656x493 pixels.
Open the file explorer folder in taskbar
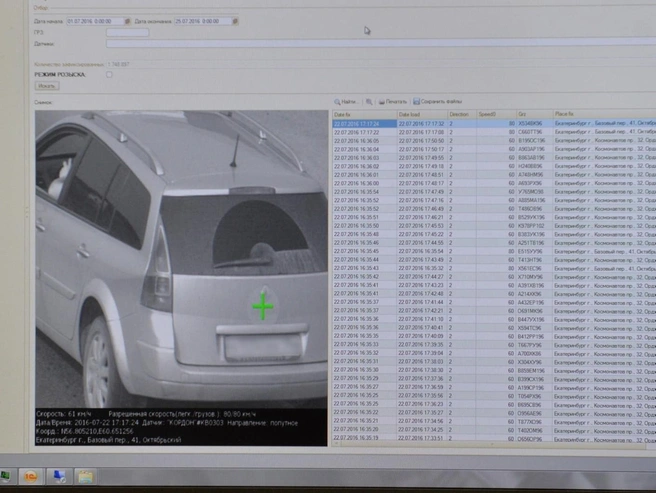(85, 476)
